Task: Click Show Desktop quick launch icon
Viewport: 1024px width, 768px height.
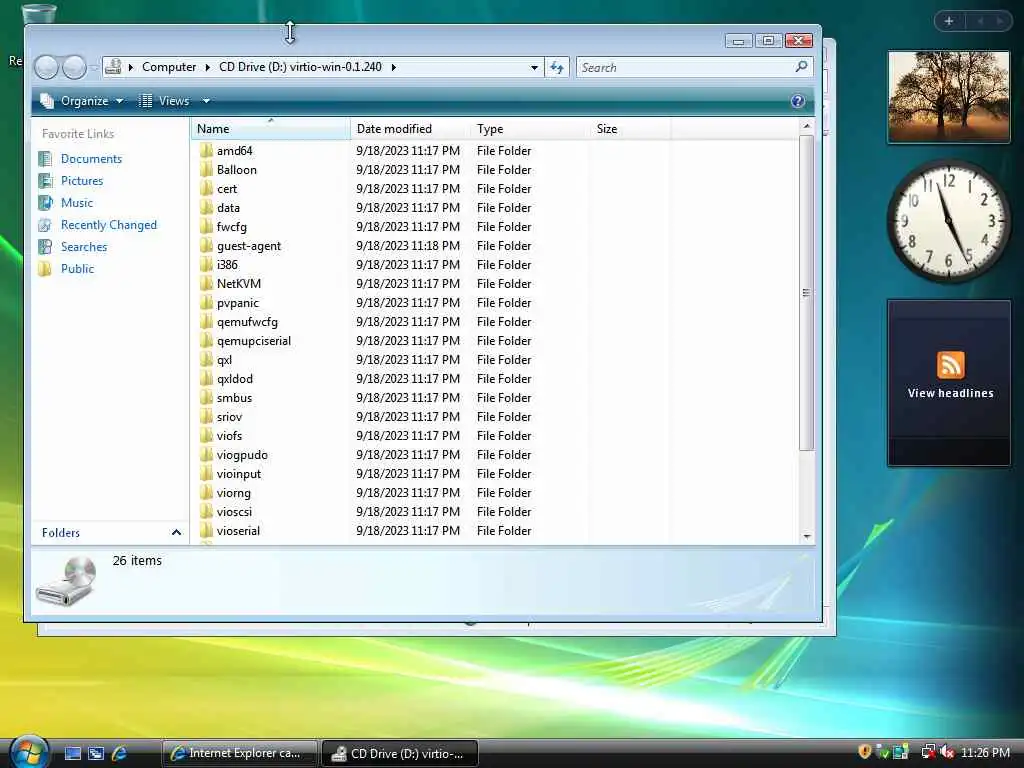Action: click(72, 754)
